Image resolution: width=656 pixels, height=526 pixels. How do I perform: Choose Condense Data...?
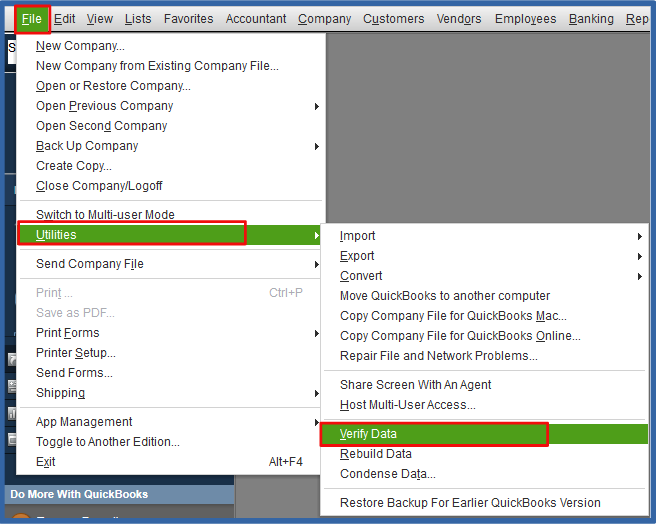click(484, 475)
